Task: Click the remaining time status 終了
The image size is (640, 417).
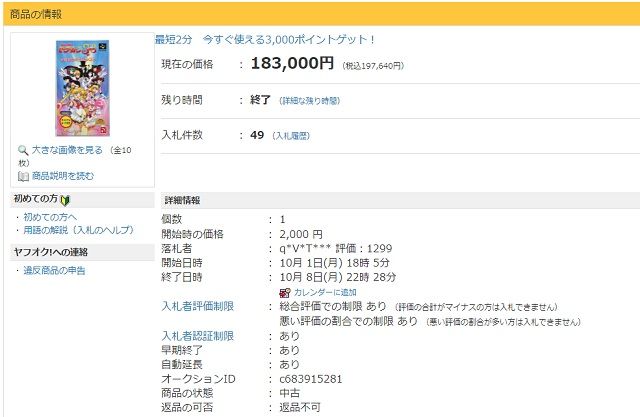Action: (260, 100)
